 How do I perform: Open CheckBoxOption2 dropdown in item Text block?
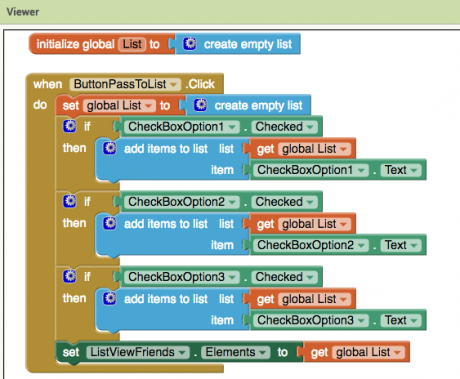311,245
